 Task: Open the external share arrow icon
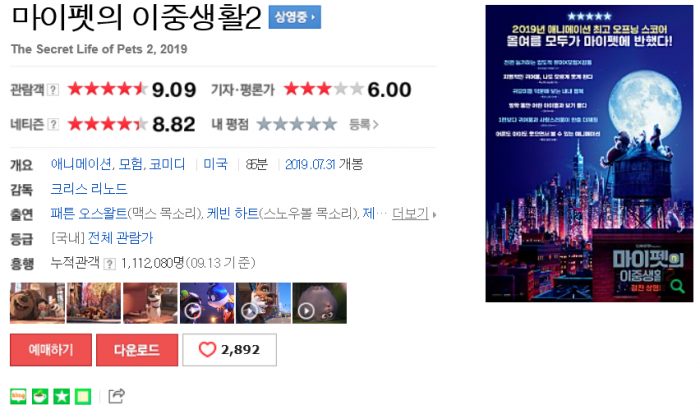click(x=117, y=395)
